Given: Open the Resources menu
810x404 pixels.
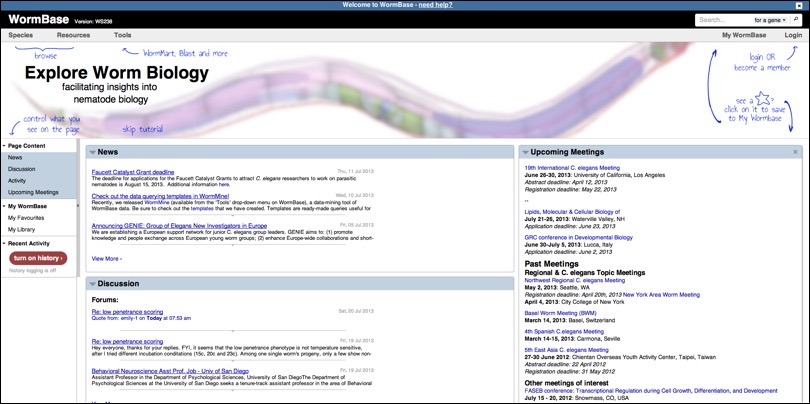Looking at the screenshot, I should (73, 35).
